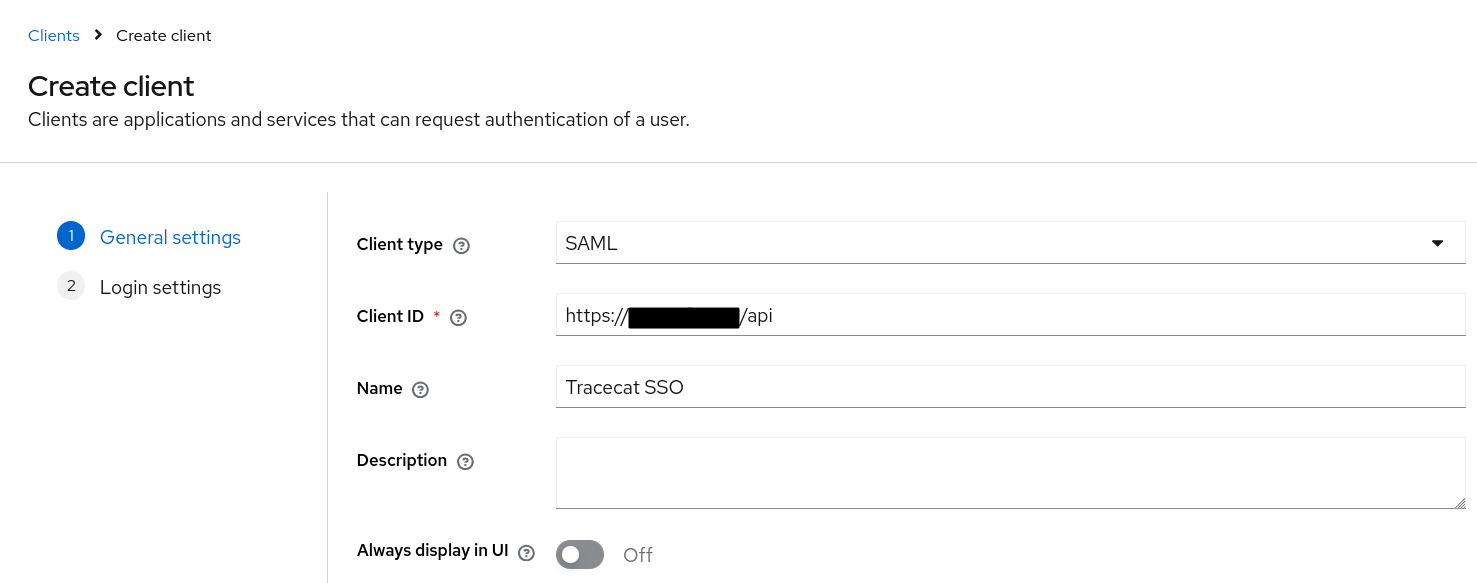Click the Create client breadcrumb entry
This screenshot has width=1477, height=583.
click(x=163, y=35)
